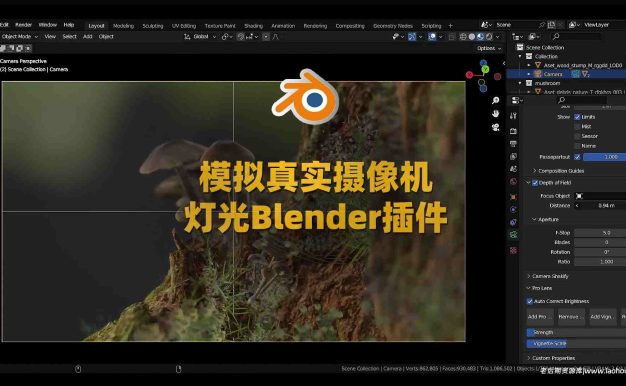Add a new workspace with plus button
The width and height of the screenshot is (626, 386).
450,26
